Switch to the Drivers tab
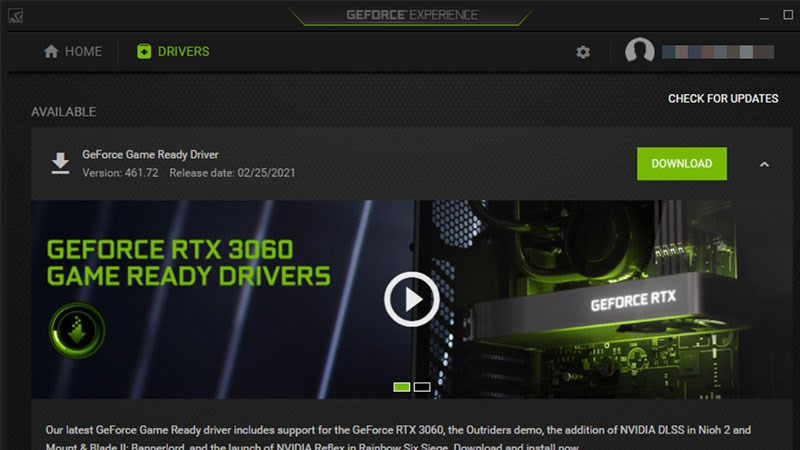This screenshot has height=450, width=800. click(173, 52)
